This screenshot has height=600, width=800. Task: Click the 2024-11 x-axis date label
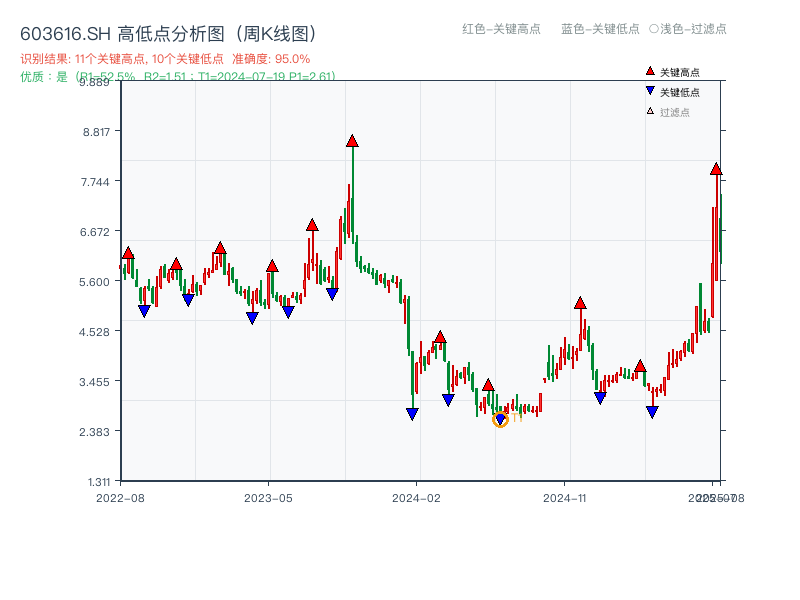point(564,498)
